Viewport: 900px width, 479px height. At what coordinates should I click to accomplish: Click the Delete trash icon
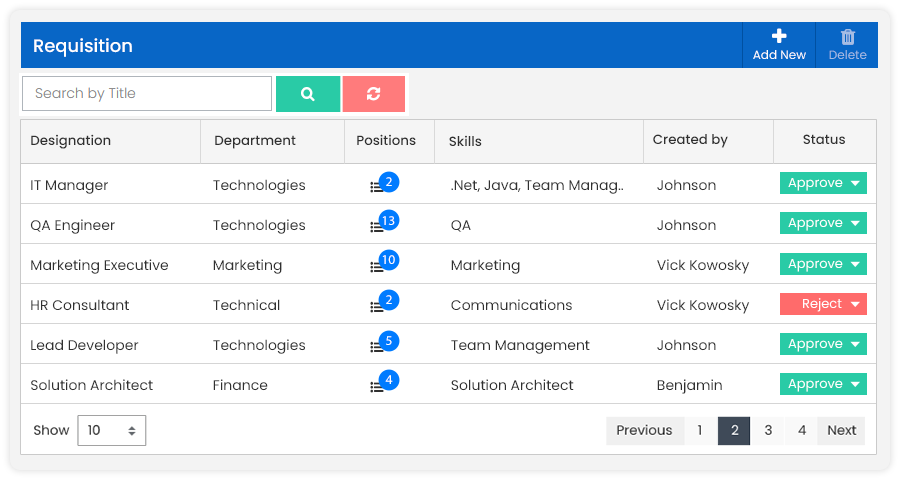tap(847, 37)
